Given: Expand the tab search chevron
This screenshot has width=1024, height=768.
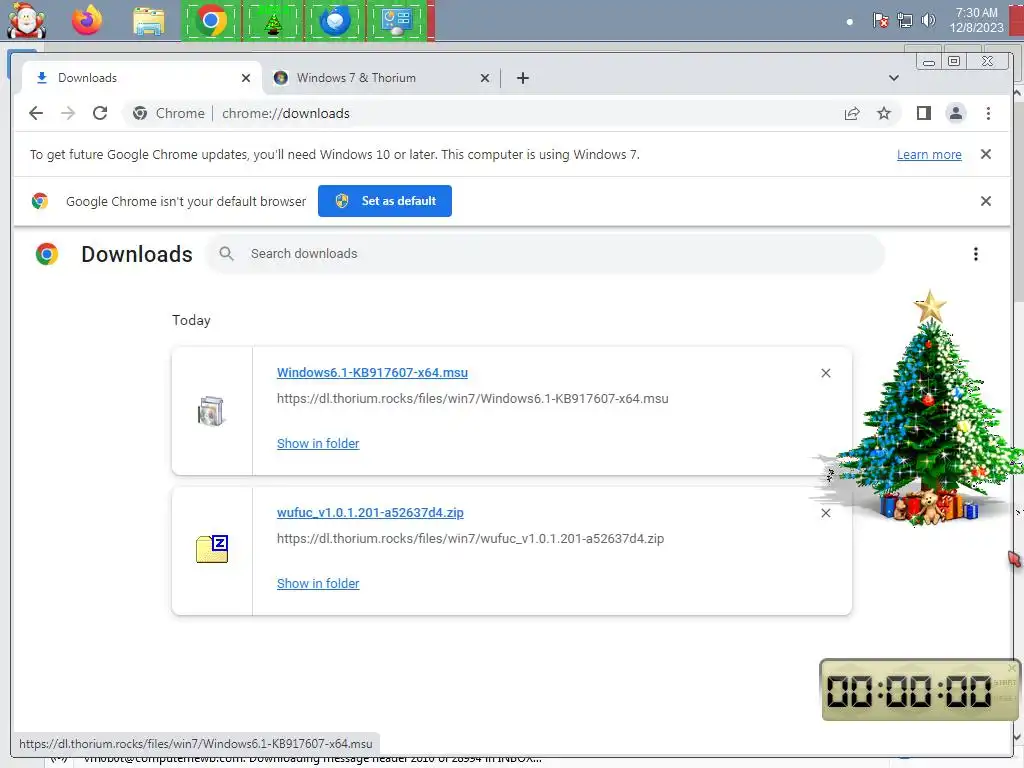Looking at the screenshot, I should coord(893,78).
